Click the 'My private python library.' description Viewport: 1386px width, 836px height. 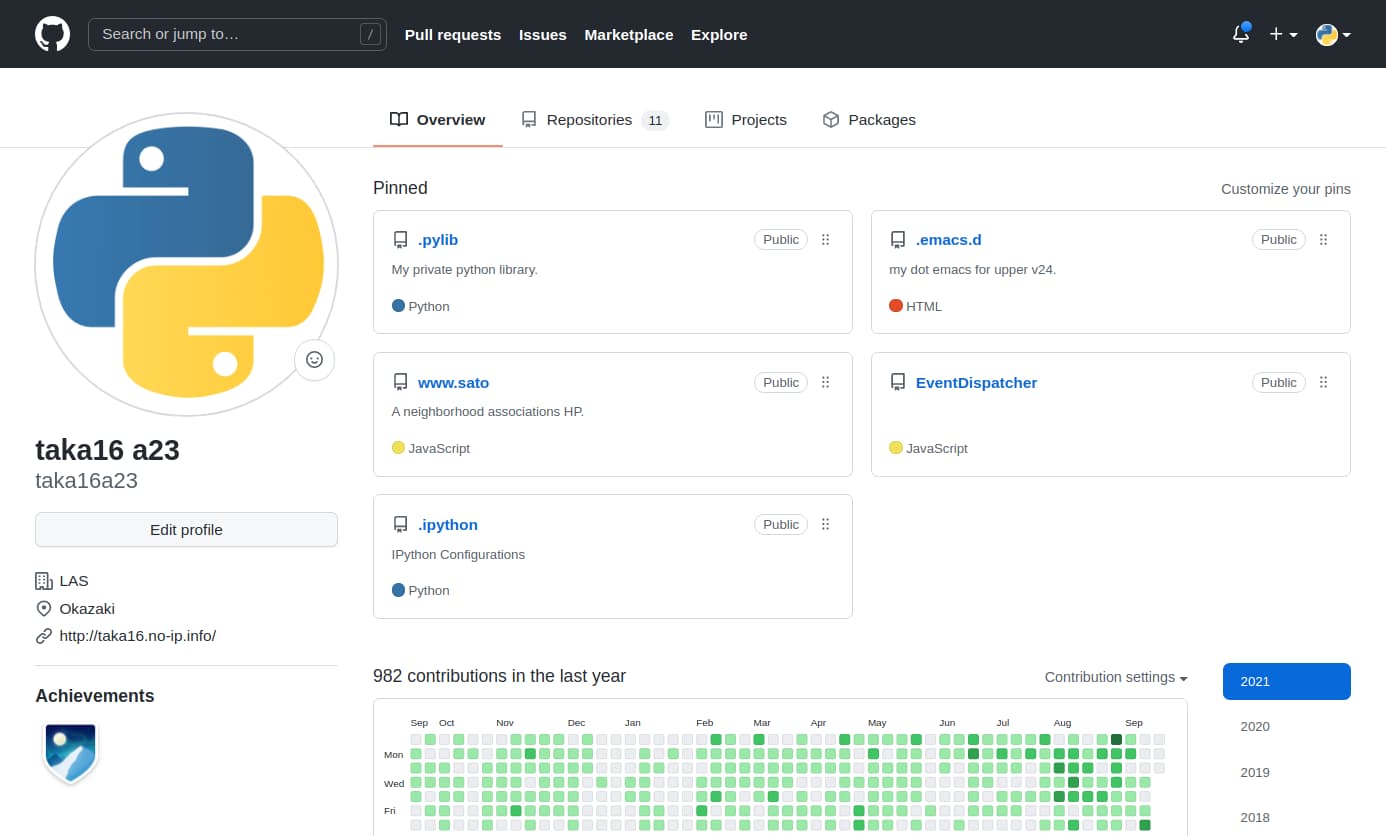465,270
